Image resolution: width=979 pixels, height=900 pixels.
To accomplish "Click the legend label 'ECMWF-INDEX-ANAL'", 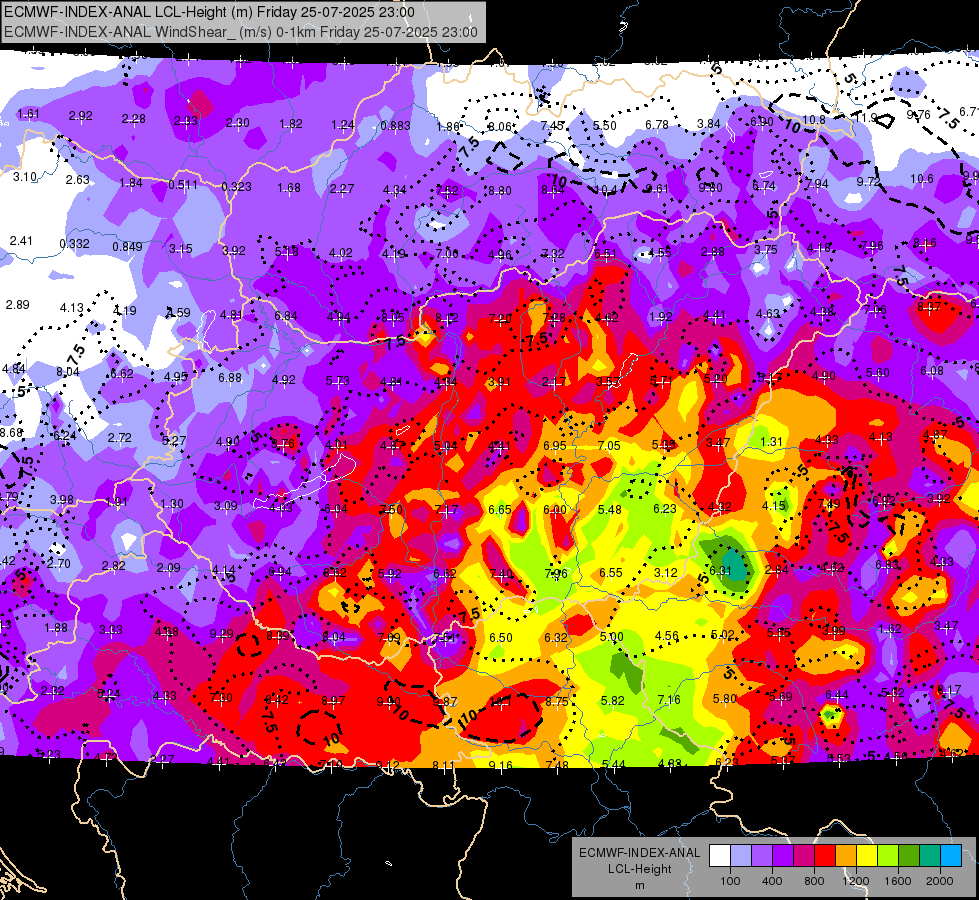I will [639, 853].
